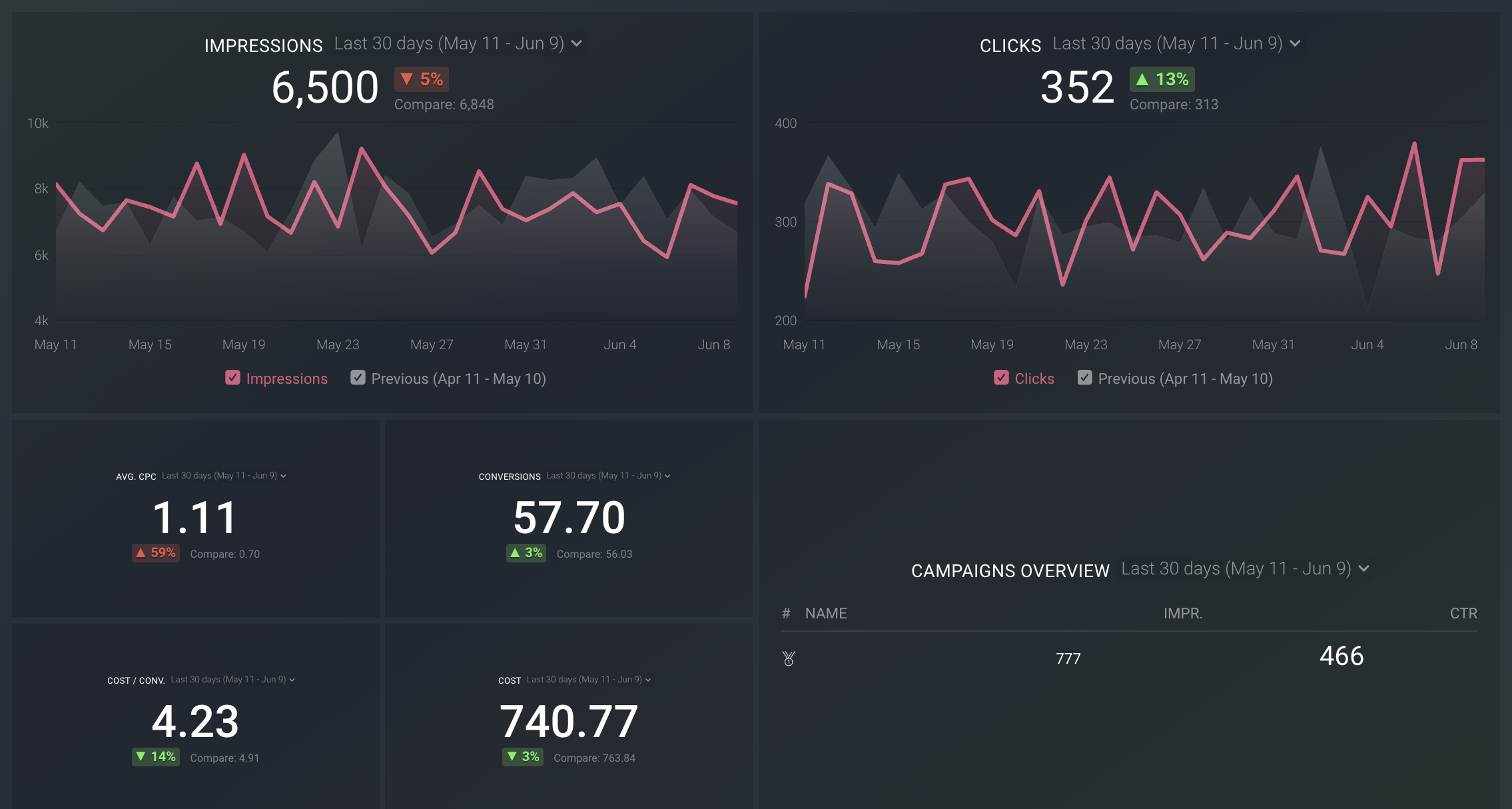Image resolution: width=1512 pixels, height=809 pixels.
Task: Click the COST widget title
Action: (510, 680)
